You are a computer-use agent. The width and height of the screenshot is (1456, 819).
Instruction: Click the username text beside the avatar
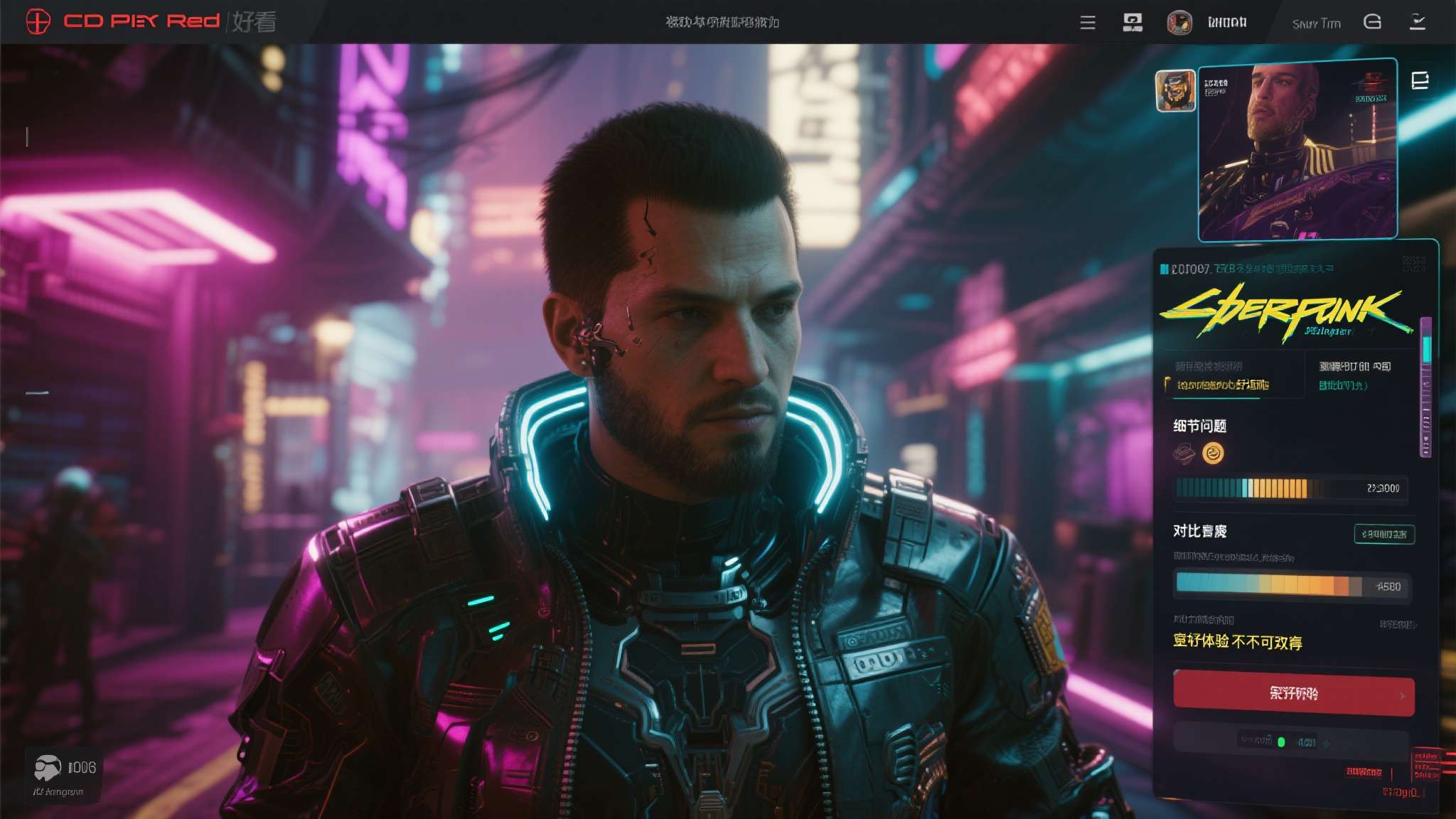point(1227,23)
